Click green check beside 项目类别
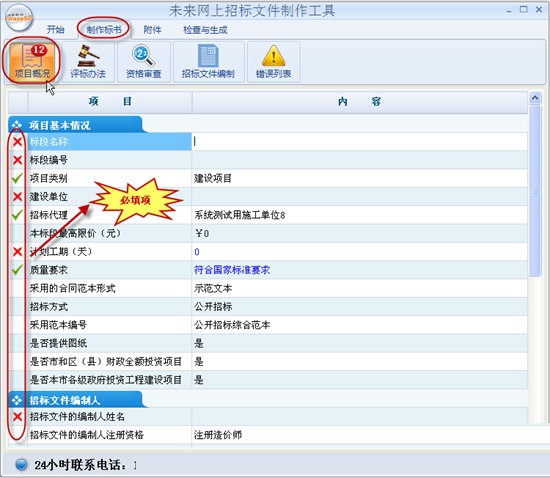 [x=17, y=178]
